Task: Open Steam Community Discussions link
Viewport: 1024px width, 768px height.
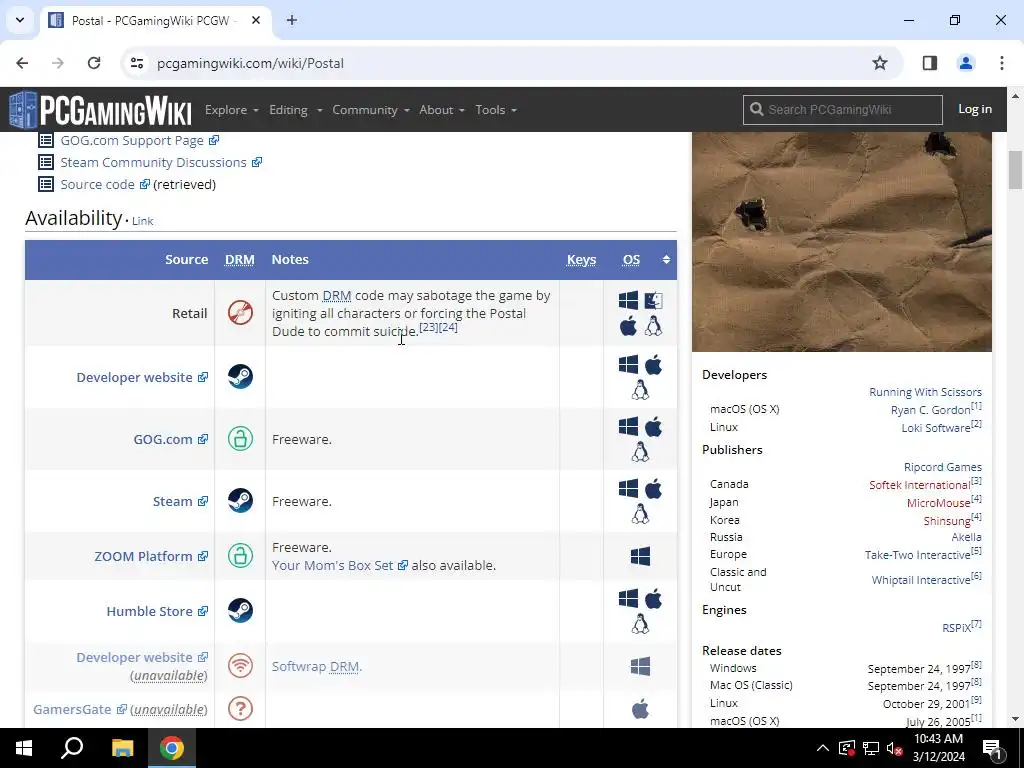Action: pyautogui.click(x=161, y=162)
